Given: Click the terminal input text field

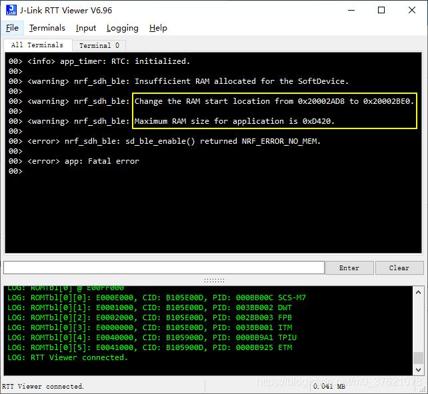Looking at the screenshot, I should [x=164, y=268].
